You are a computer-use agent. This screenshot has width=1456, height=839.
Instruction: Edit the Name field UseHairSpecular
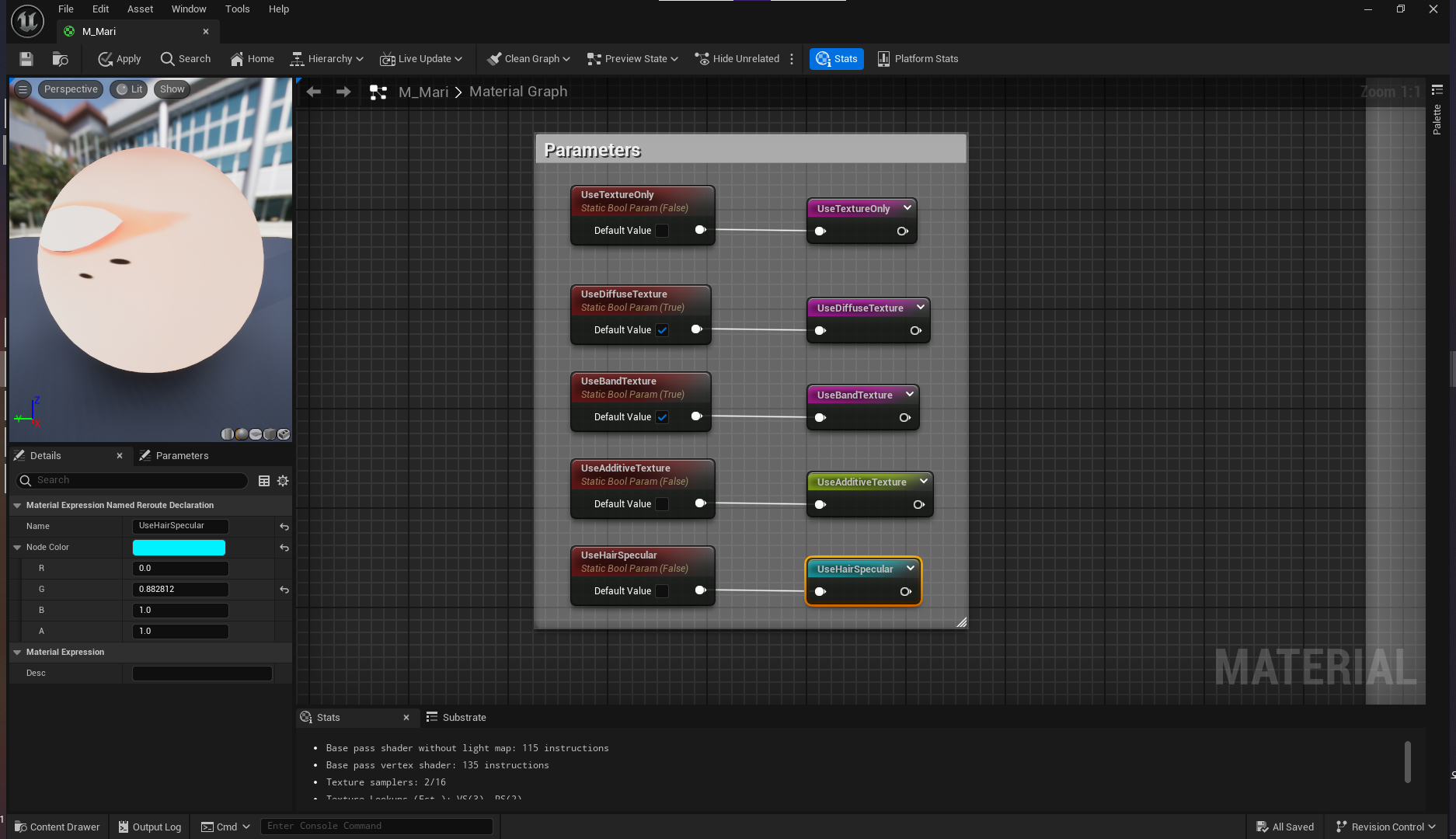coord(180,526)
